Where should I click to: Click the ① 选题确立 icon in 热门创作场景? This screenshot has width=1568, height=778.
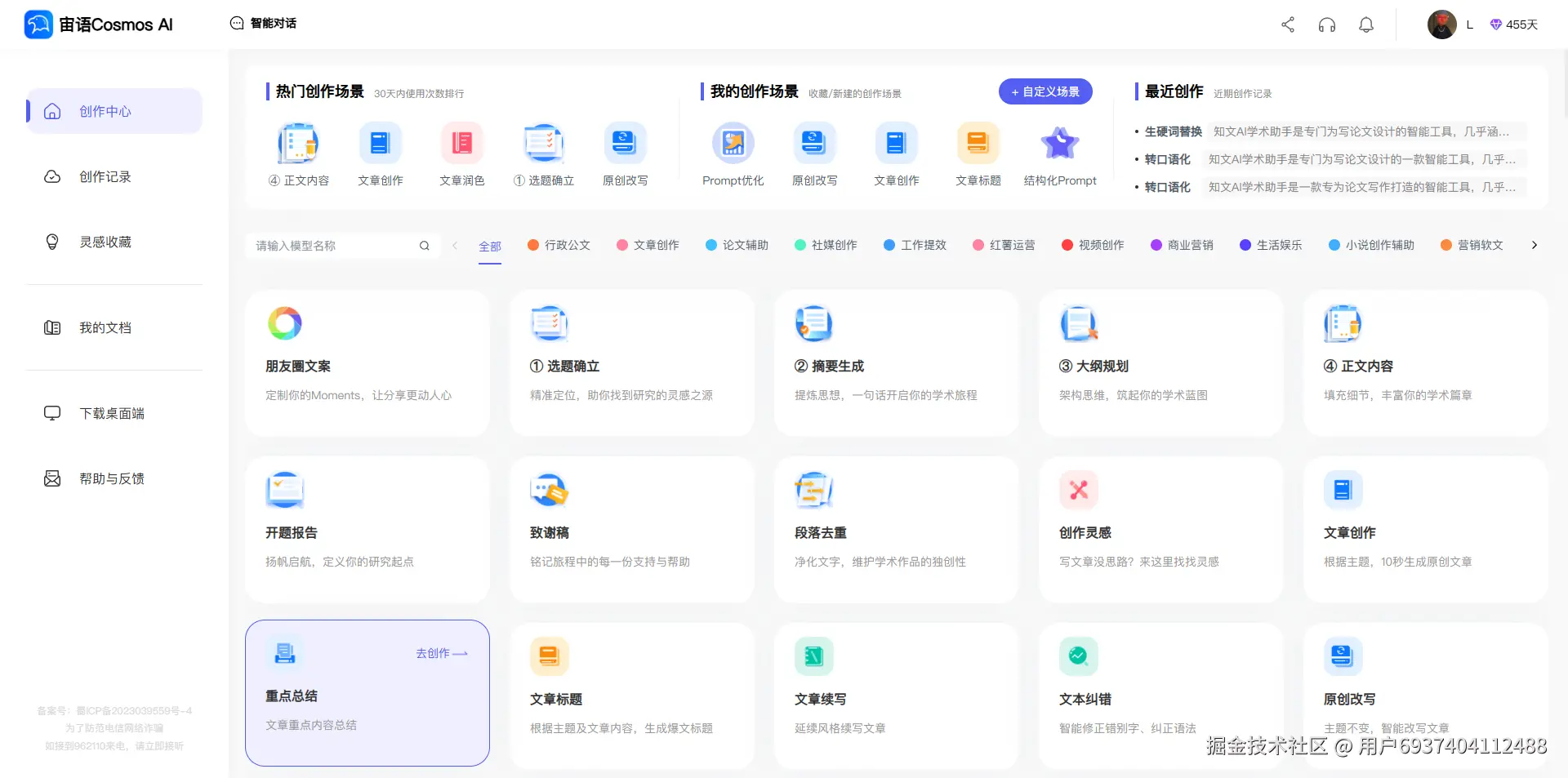[543, 144]
